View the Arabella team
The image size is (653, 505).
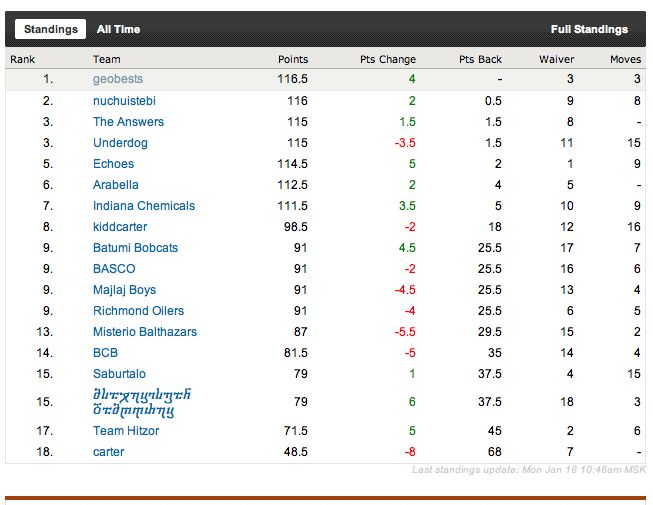coord(116,185)
